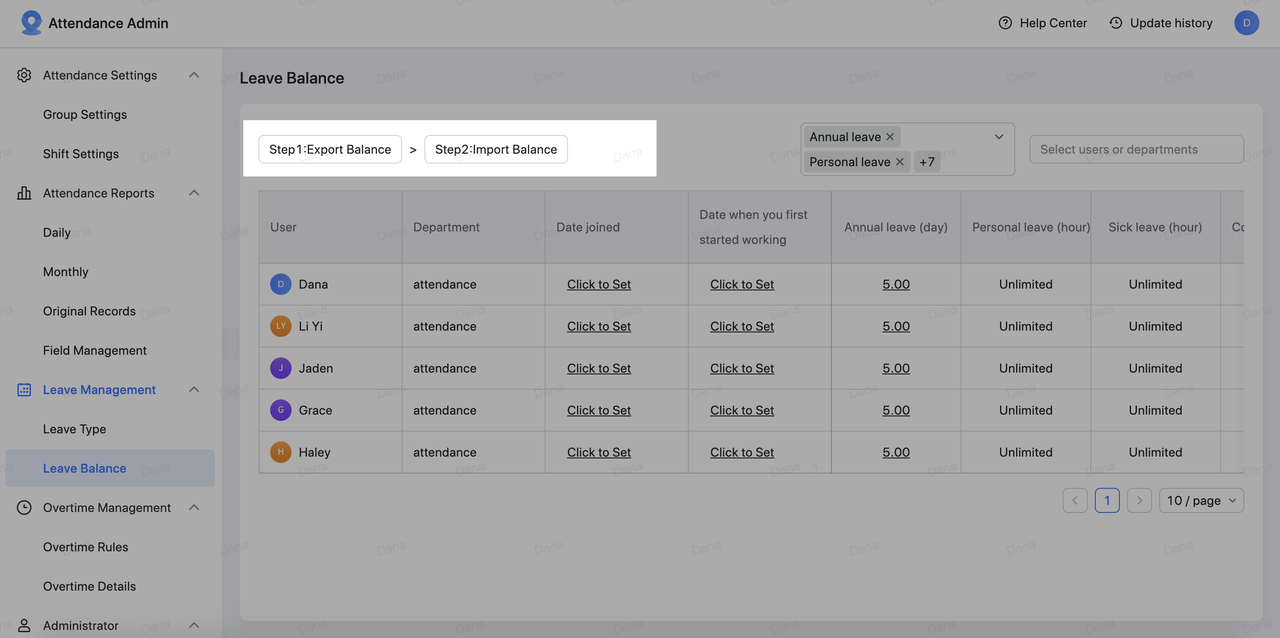
Task: Click Step2:Import Balance button
Action: [496, 149]
